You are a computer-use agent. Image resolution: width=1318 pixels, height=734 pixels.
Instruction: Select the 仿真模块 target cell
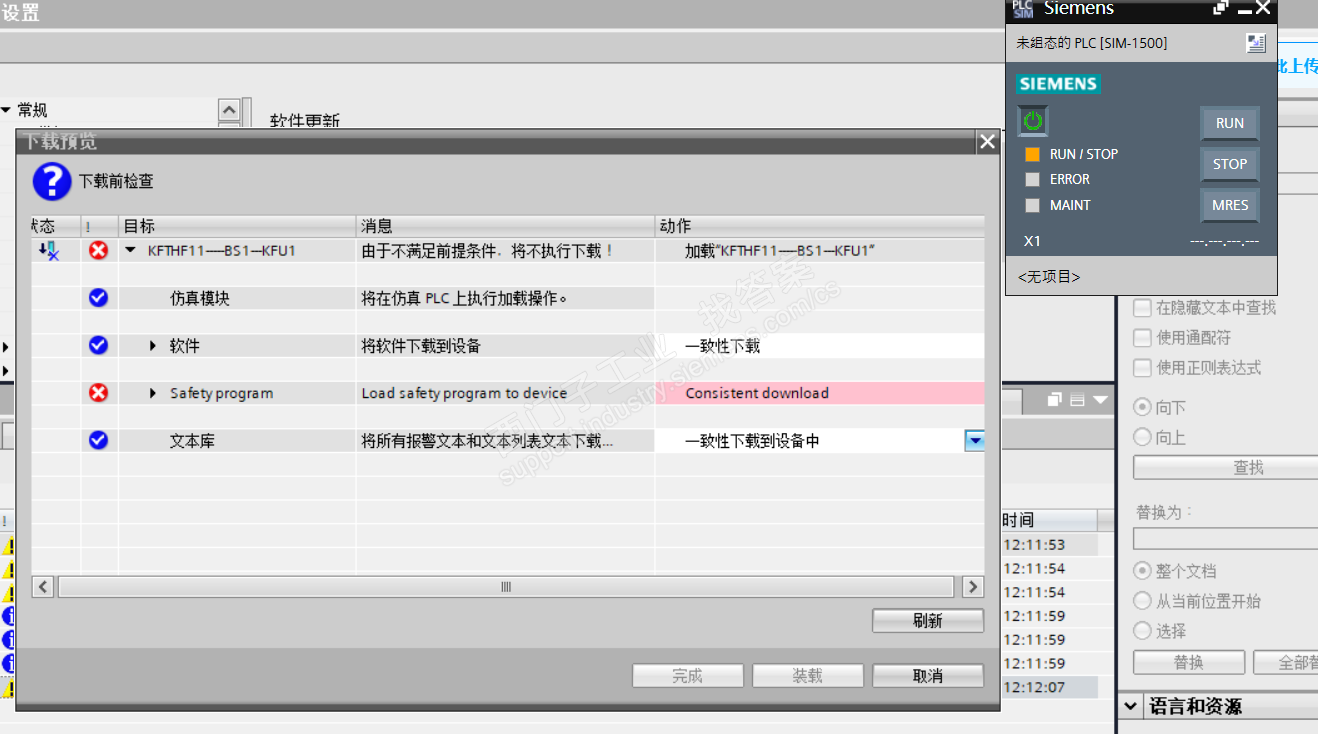(237, 298)
